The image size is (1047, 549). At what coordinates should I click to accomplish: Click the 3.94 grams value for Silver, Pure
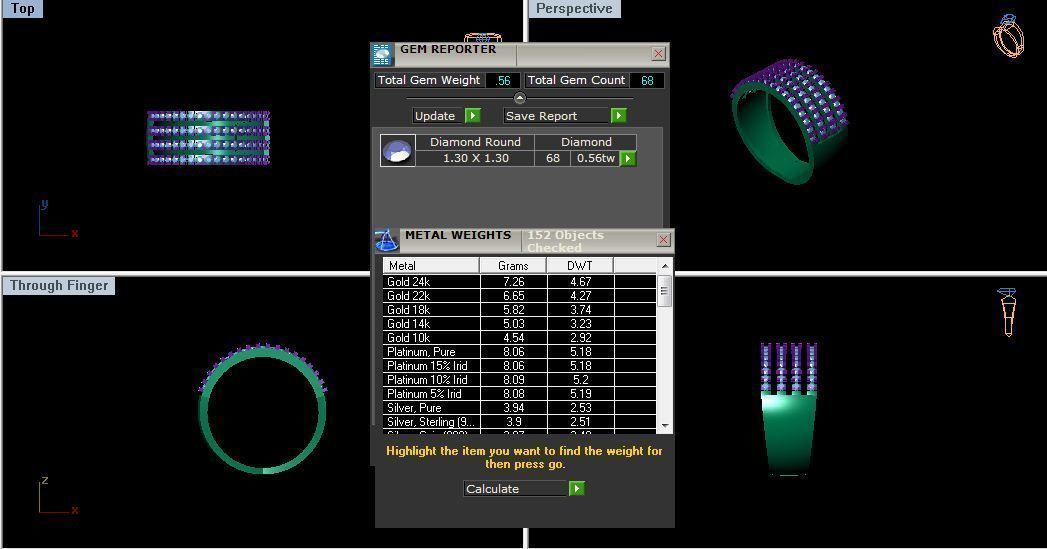513,408
